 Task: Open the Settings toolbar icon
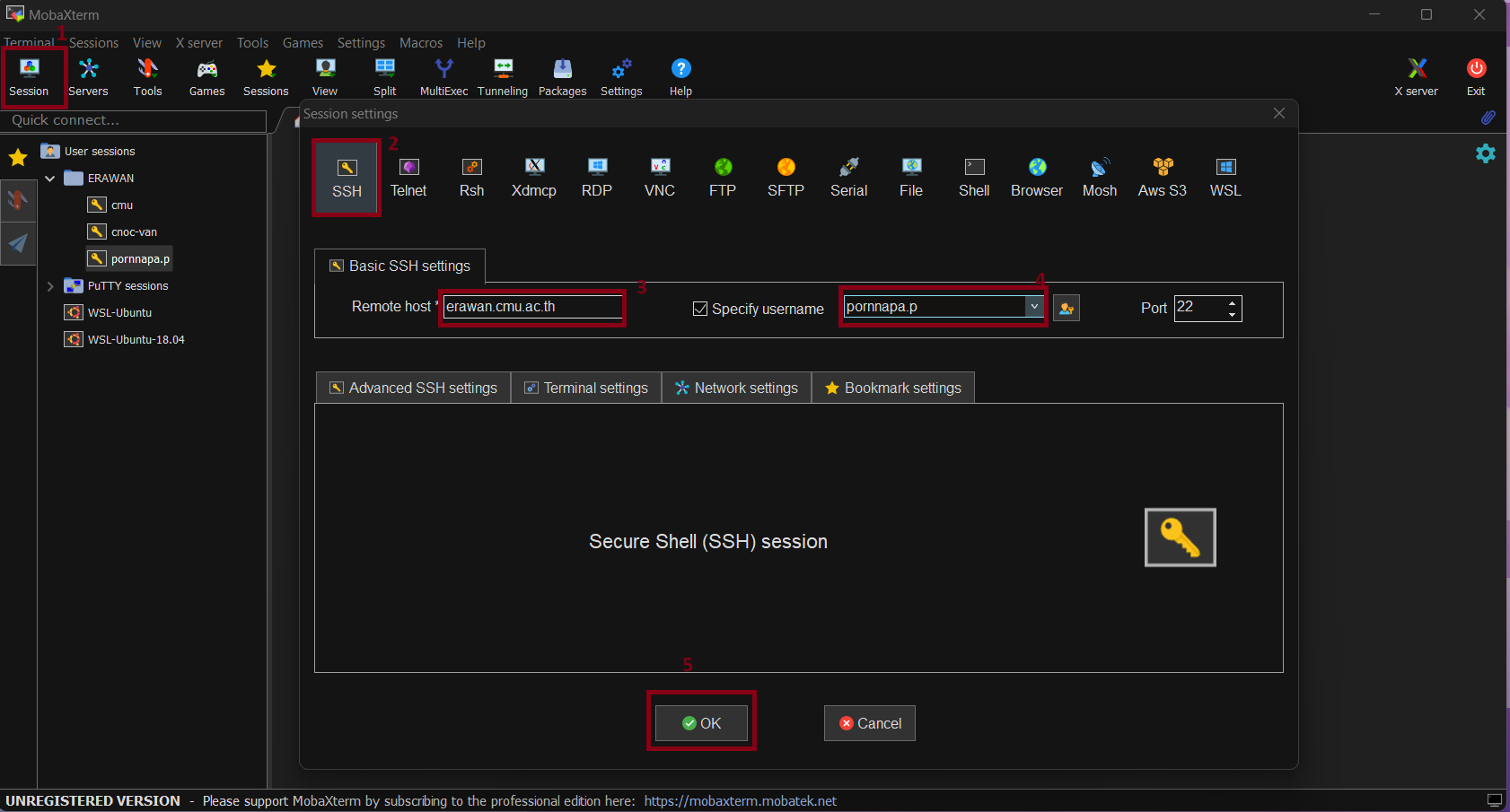pos(621,77)
